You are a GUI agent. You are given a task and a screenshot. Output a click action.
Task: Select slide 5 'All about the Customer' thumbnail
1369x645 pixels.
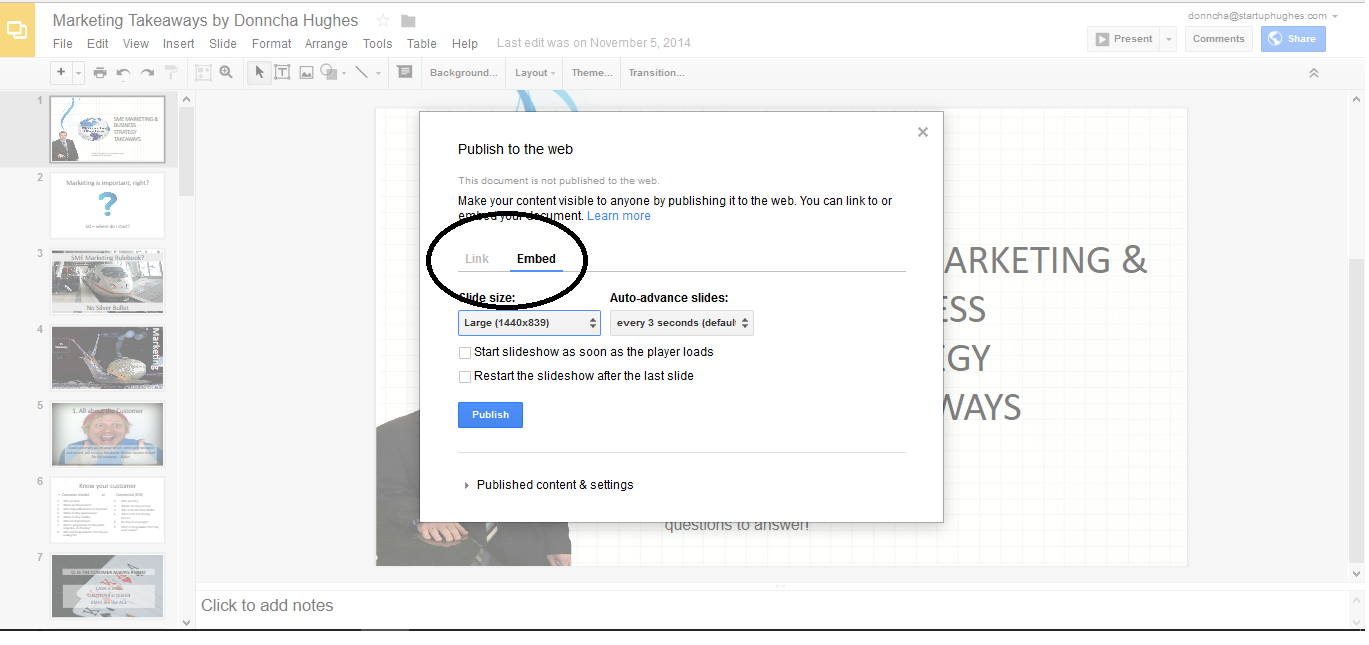107,434
